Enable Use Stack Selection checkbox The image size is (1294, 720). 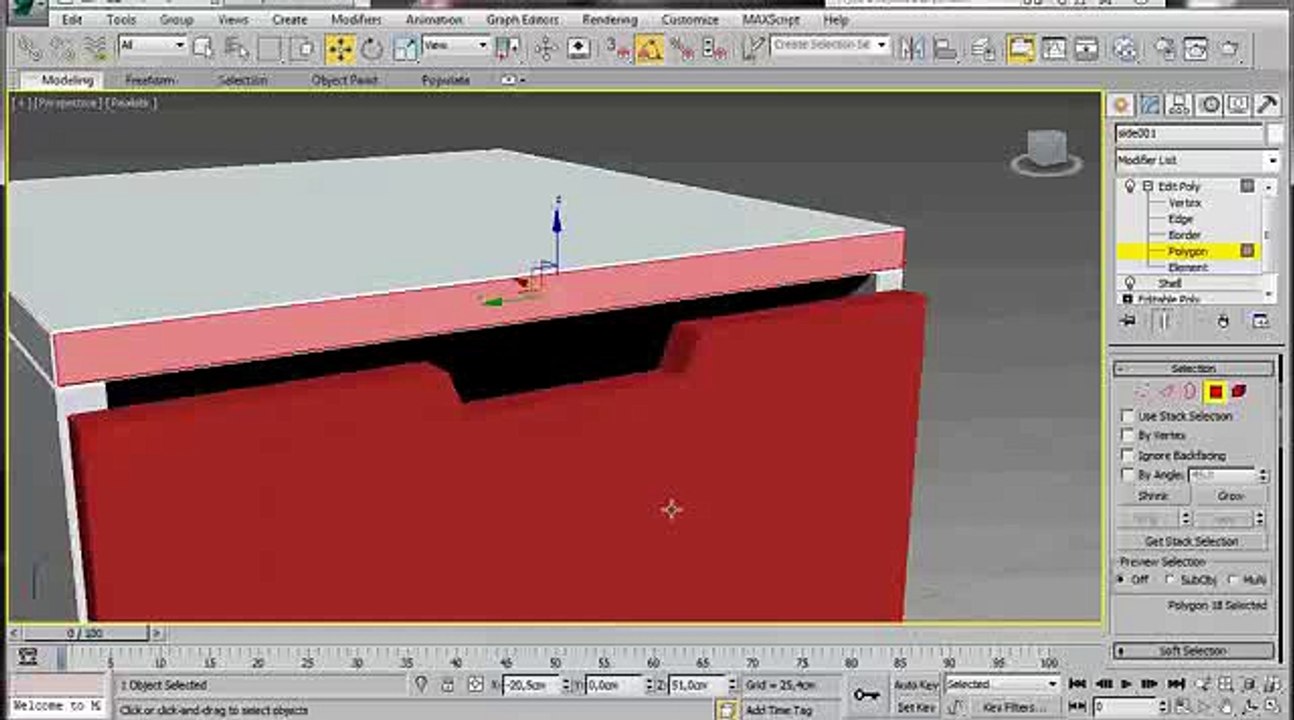1128,416
